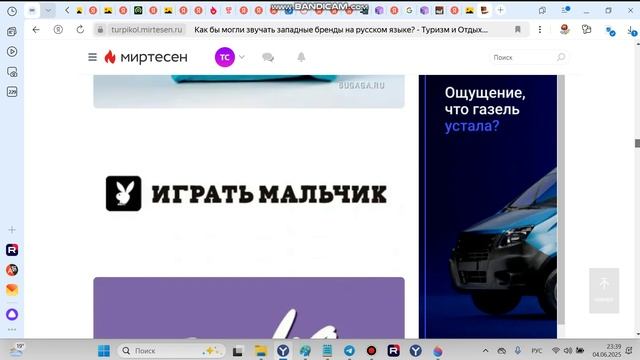Open Windows Start menu
The height and width of the screenshot is (360, 640).
[x=104, y=351]
